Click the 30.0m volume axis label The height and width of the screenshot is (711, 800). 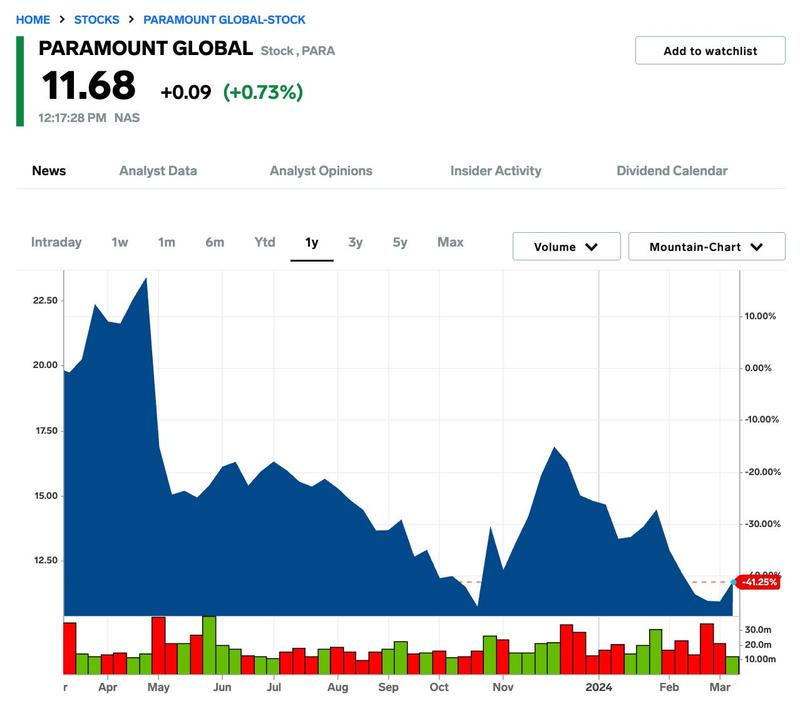click(x=758, y=630)
